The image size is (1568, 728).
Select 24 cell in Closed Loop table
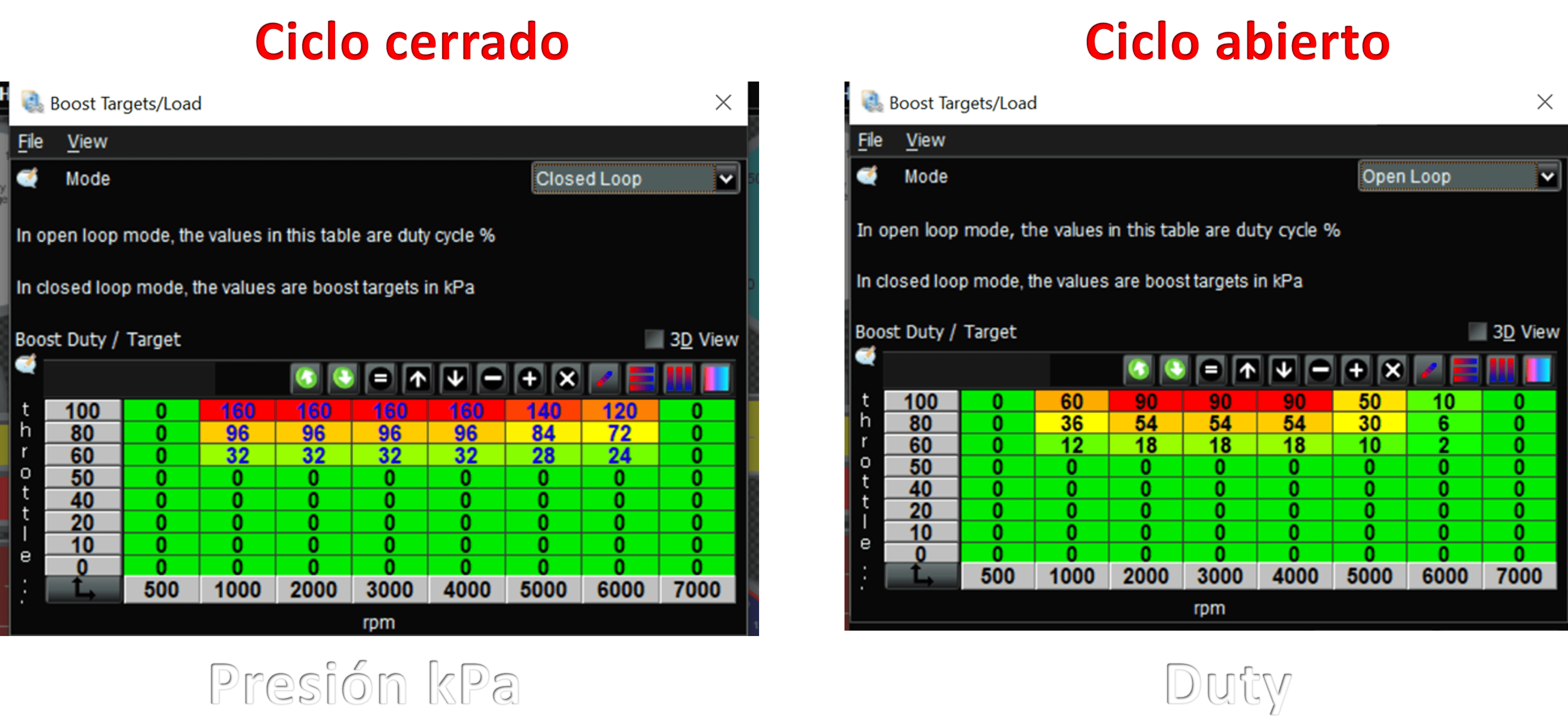(620, 455)
